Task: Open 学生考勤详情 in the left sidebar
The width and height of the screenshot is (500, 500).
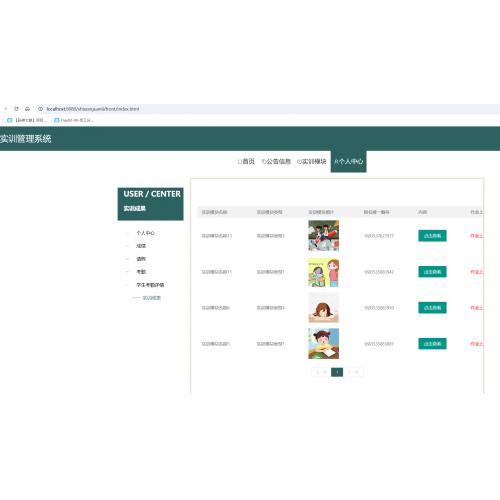Action: pyautogui.click(x=150, y=285)
